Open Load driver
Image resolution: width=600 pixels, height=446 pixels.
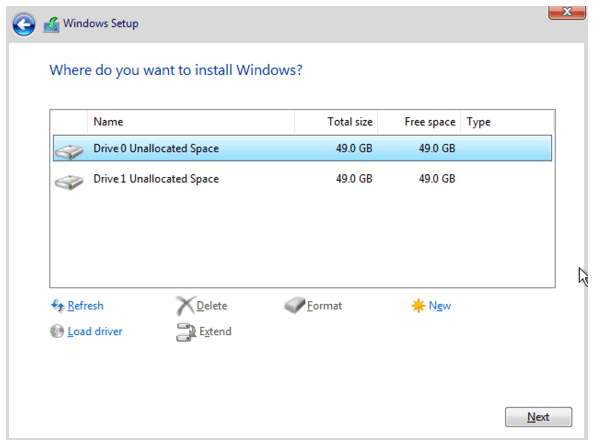(x=95, y=331)
